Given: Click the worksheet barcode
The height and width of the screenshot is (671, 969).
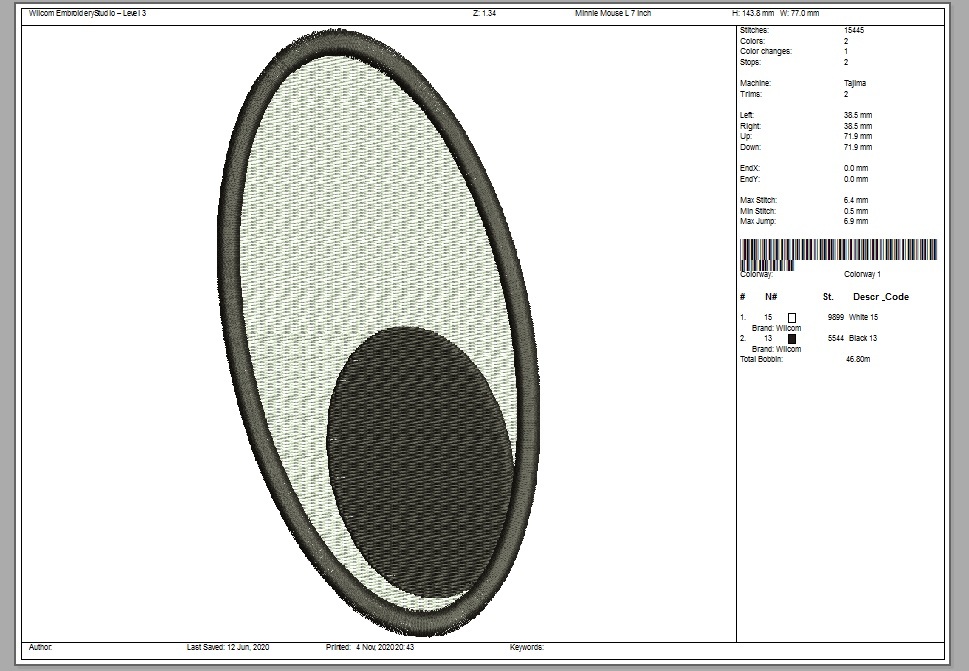Looking at the screenshot, I should tap(838, 253).
